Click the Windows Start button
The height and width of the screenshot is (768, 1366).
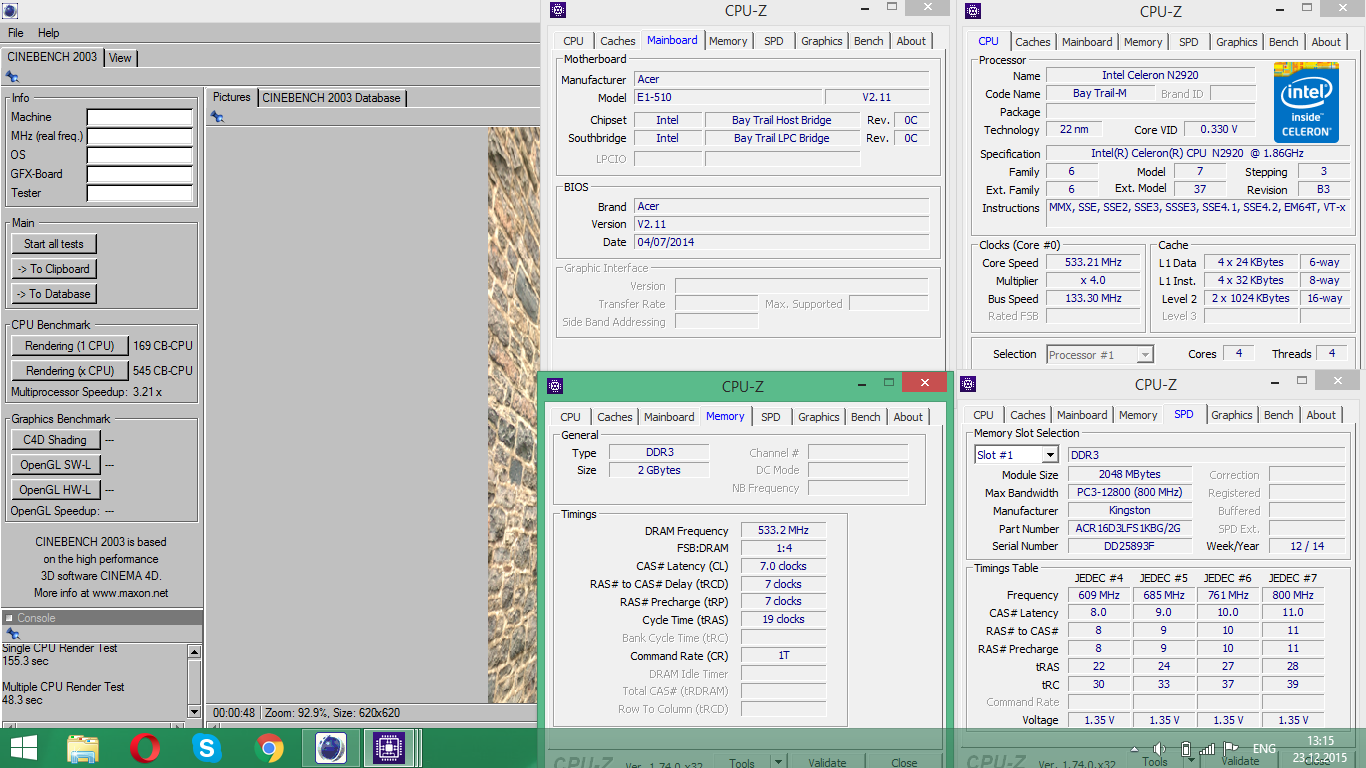(x=23, y=748)
